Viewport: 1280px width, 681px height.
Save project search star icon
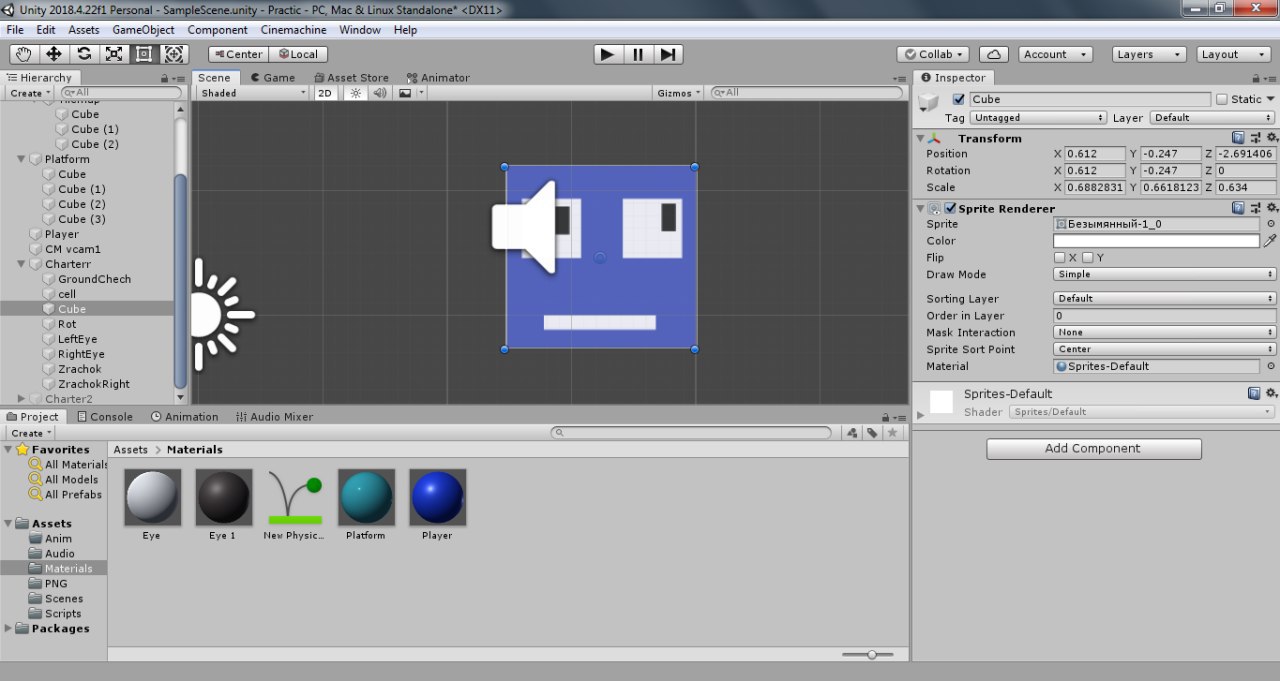[893, 433]
